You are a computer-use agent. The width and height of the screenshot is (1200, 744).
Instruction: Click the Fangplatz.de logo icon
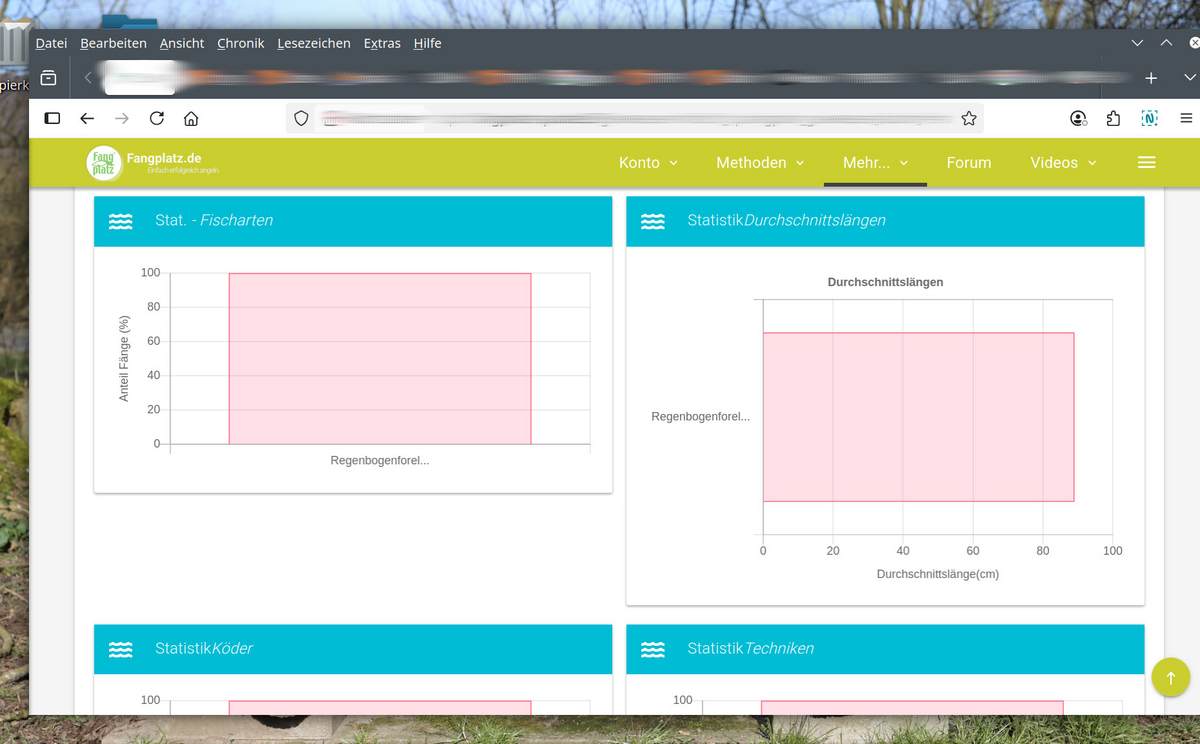[x=104, y=163]
